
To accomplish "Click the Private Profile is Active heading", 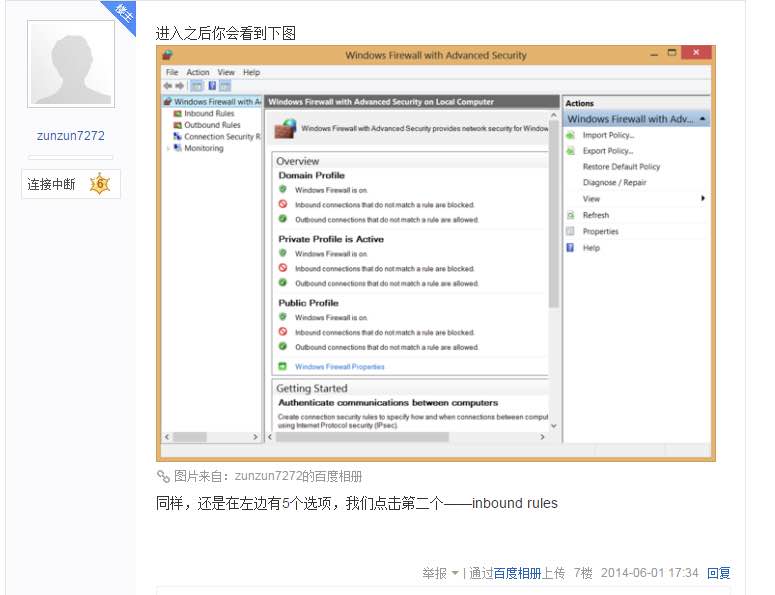I will click(x=331, y=239).
